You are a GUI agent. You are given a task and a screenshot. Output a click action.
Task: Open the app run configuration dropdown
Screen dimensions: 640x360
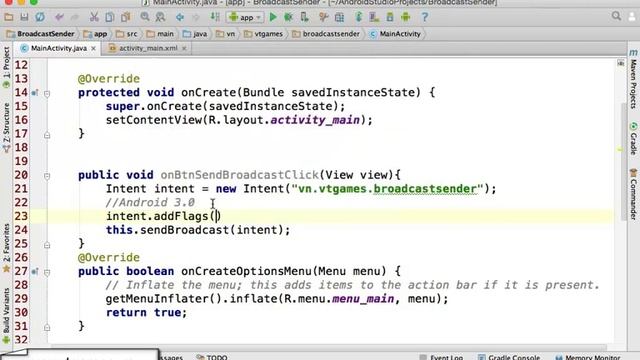[245, 18]
